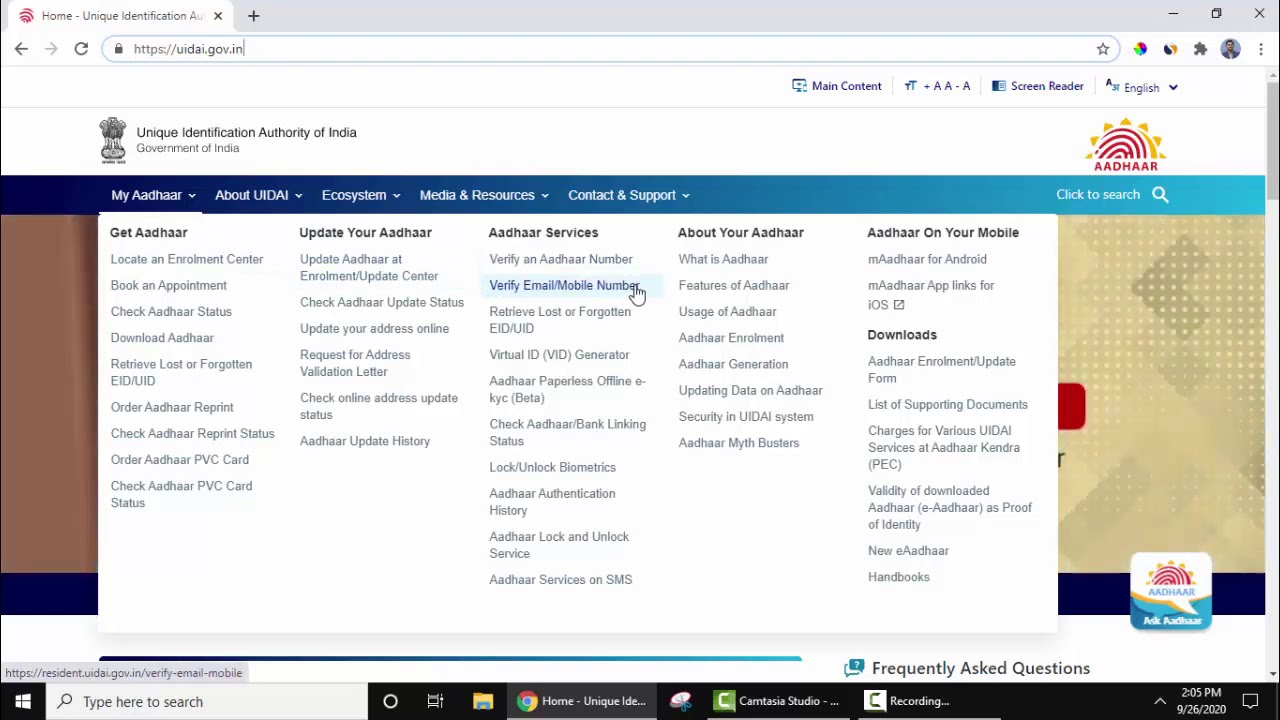1280x720 pixels.
Task: Jump to Main Content link
Action: tap(837, 86)
